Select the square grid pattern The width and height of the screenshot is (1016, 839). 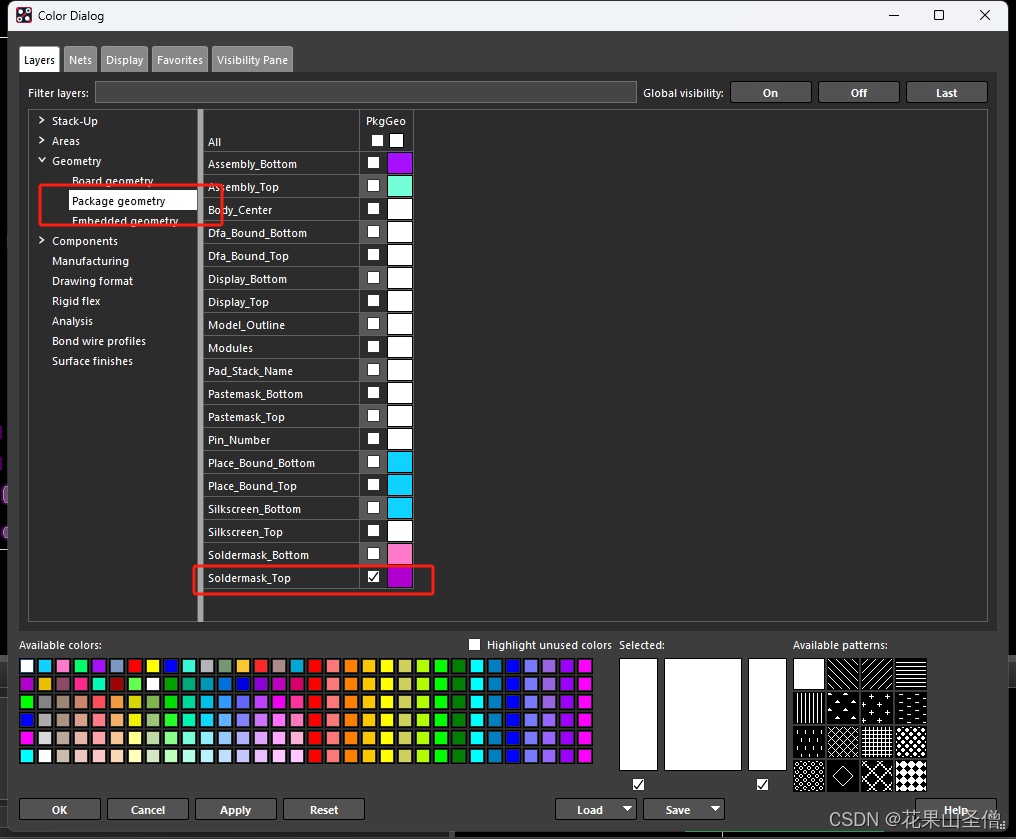click(x=877, y=742)
